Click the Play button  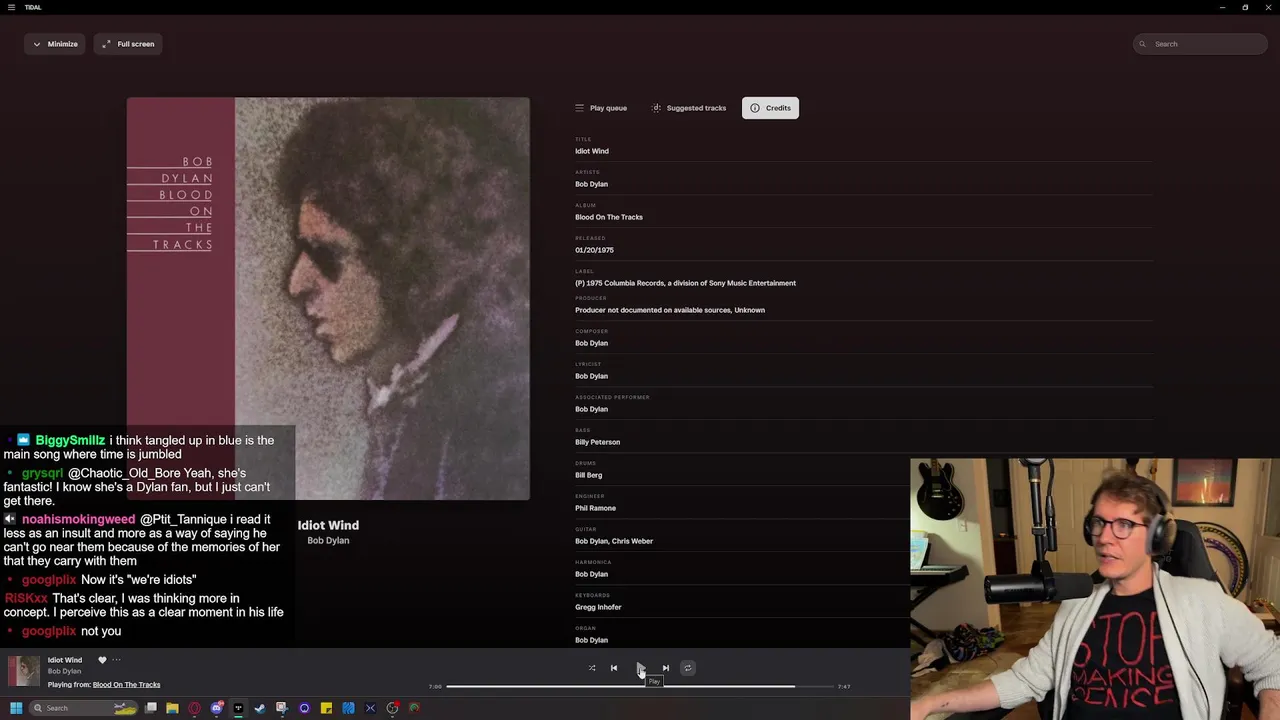640,668
